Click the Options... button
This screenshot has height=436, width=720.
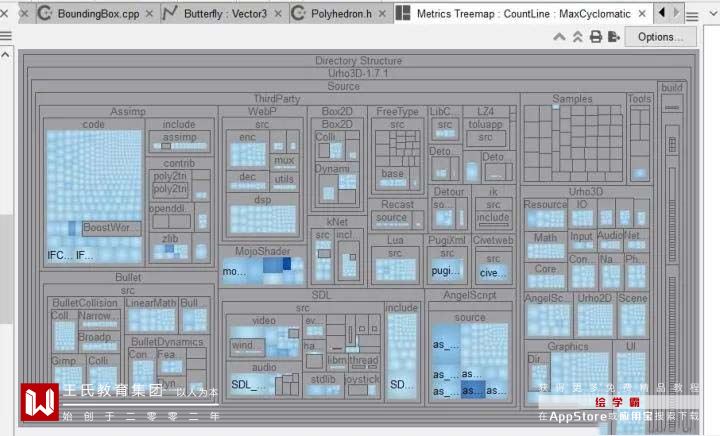(660, 37)
